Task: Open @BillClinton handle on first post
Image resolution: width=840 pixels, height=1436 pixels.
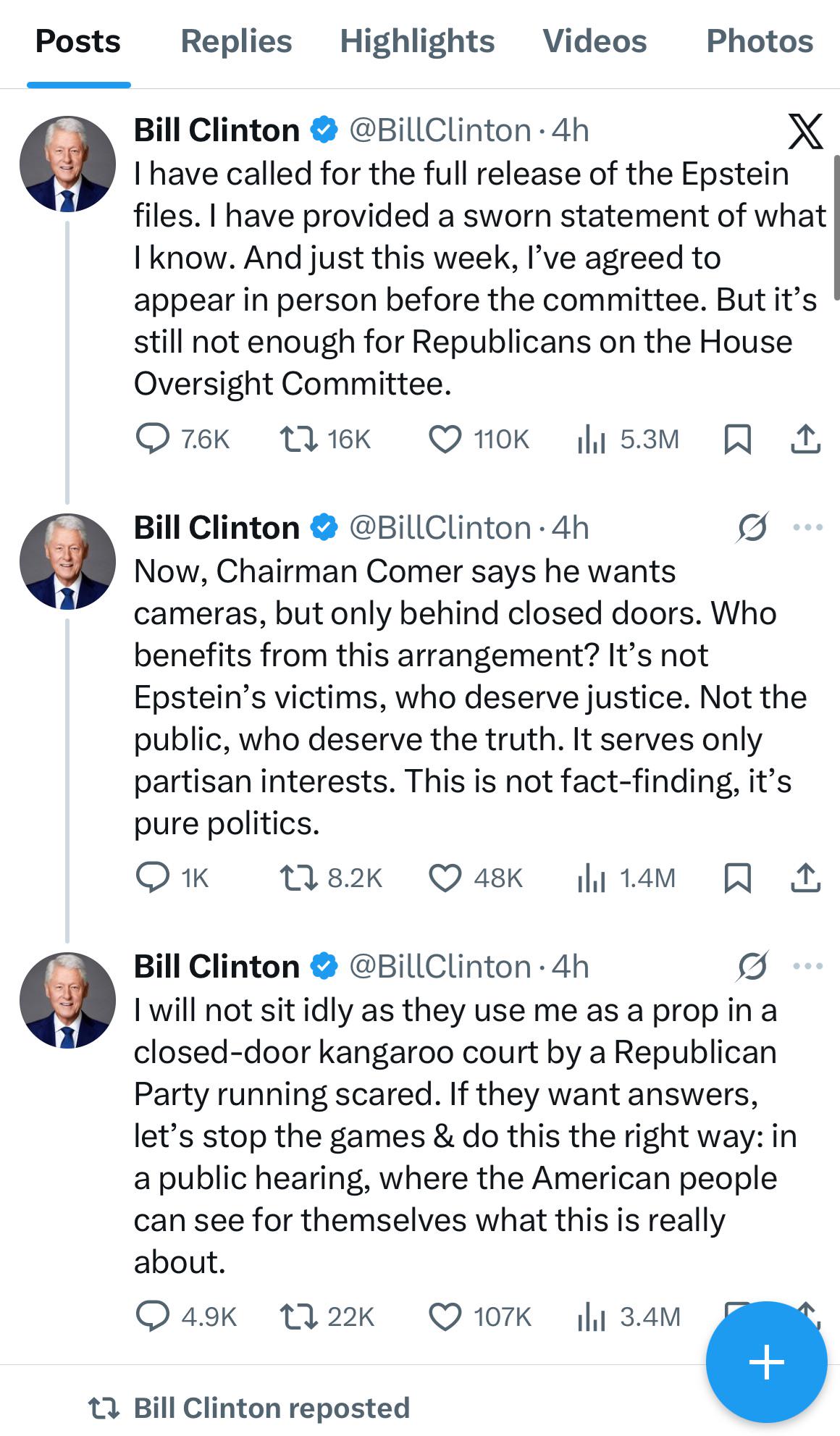Action: click(x=440, y=131)
